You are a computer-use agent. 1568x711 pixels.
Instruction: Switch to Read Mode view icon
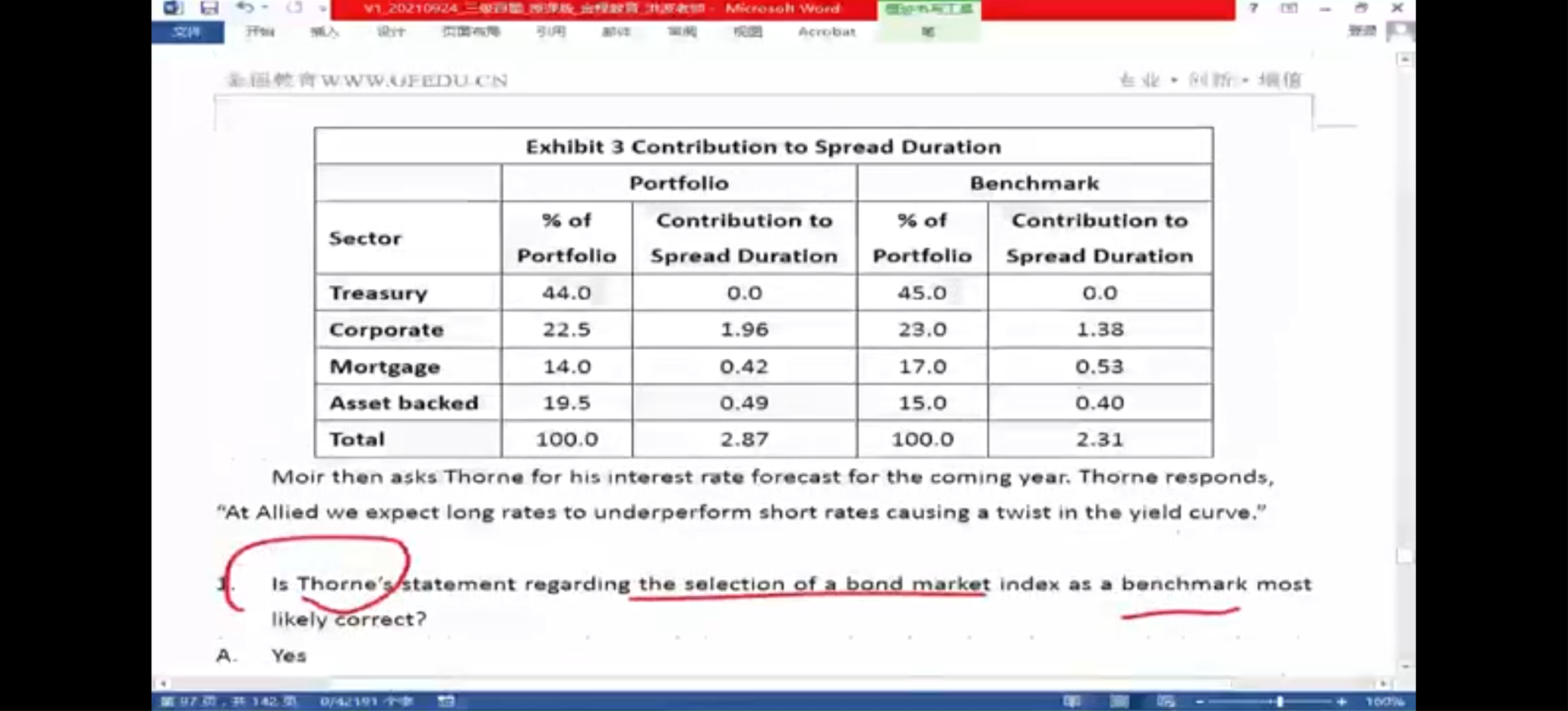pos(1072,701)
